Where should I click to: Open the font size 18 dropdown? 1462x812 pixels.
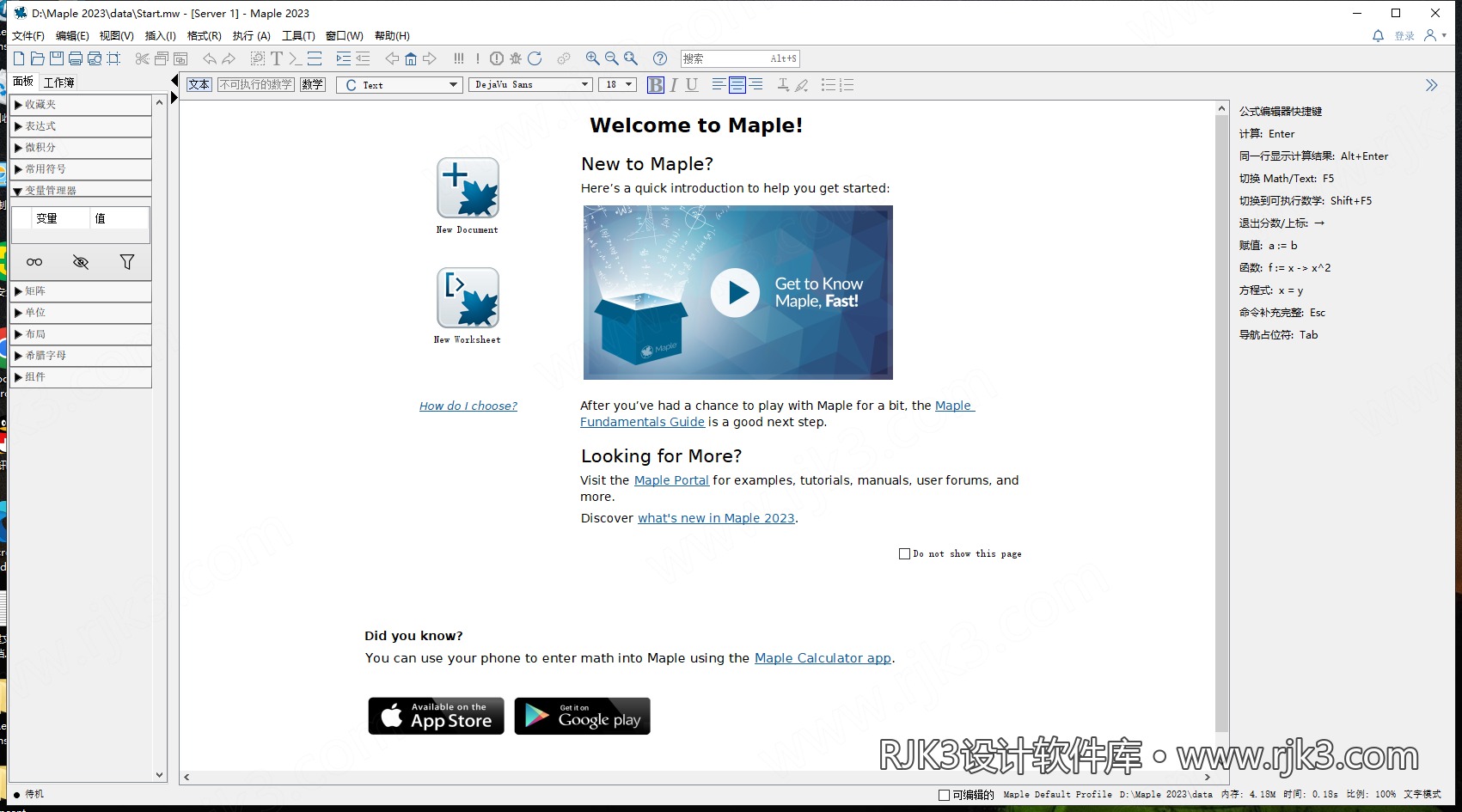619,85
